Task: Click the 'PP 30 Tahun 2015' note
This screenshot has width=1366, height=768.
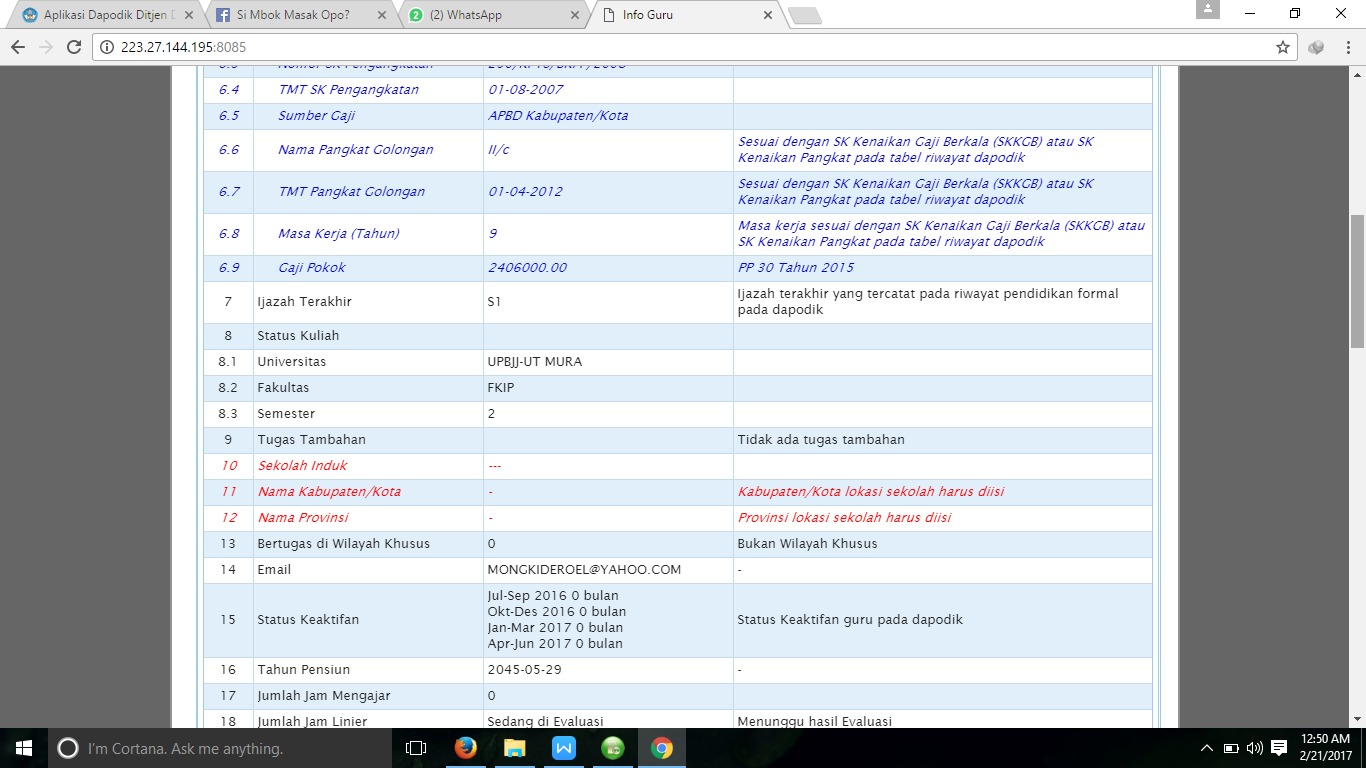Action: (796, 268)
